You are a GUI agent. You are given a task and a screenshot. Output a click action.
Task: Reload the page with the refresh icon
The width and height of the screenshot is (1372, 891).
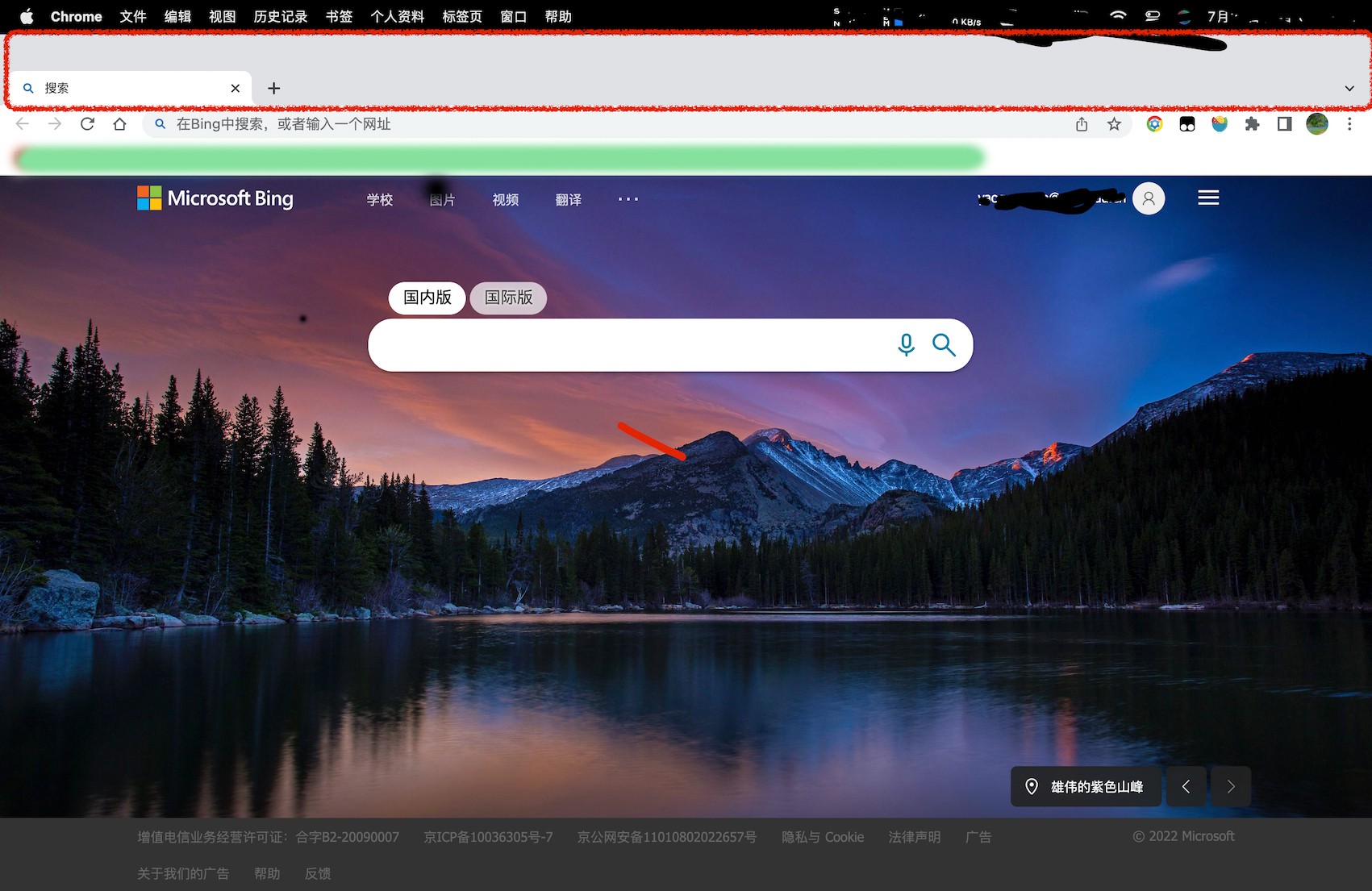click(x=88, y=124)
